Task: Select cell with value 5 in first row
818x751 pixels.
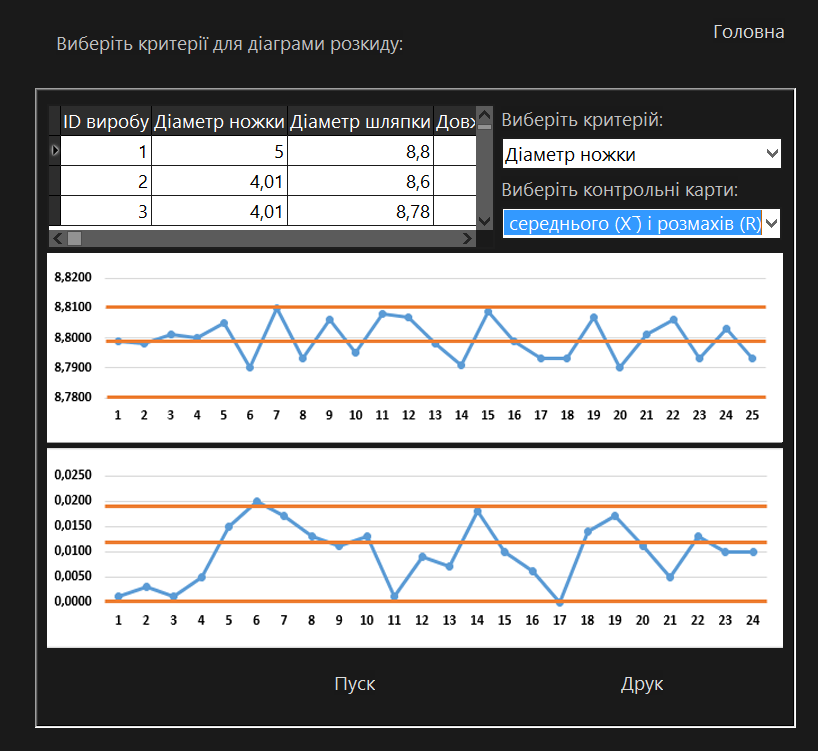Action: [x=220, y=151]
